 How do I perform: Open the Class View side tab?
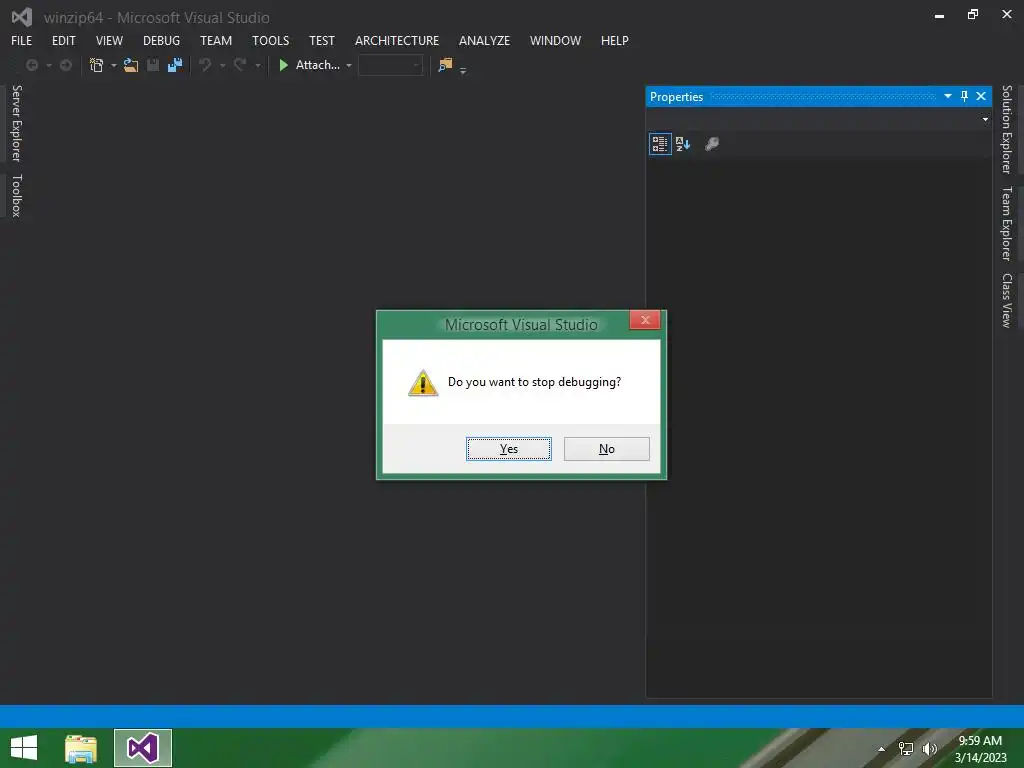(1007, 300)
